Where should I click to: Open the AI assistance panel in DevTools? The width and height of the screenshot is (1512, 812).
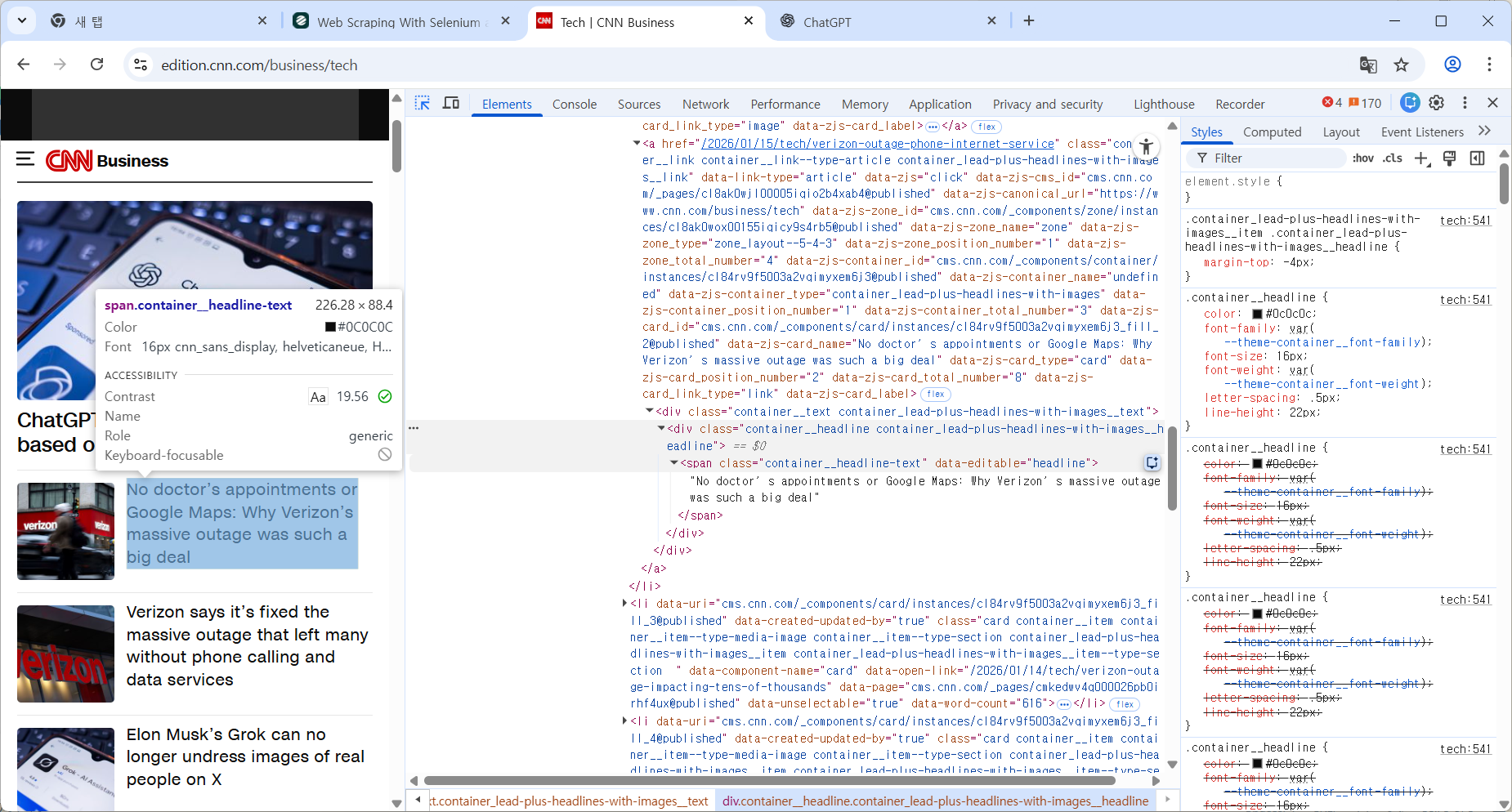pyautogui.click(x=1410, y=103)
